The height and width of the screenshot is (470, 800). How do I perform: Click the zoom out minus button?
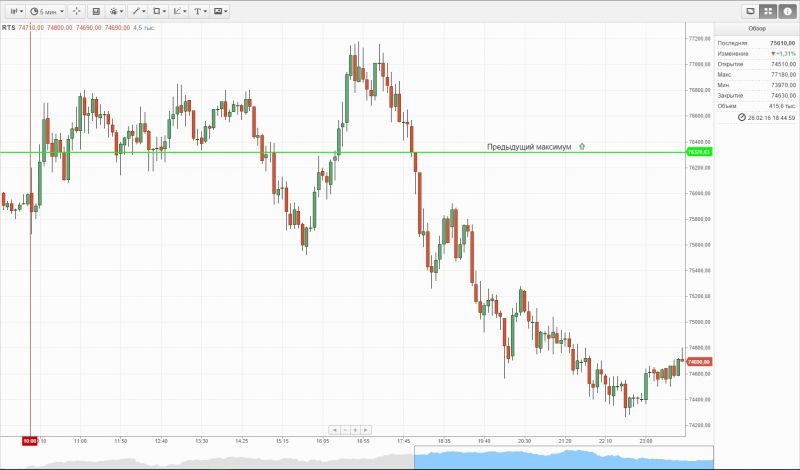(x=345, y=430)
